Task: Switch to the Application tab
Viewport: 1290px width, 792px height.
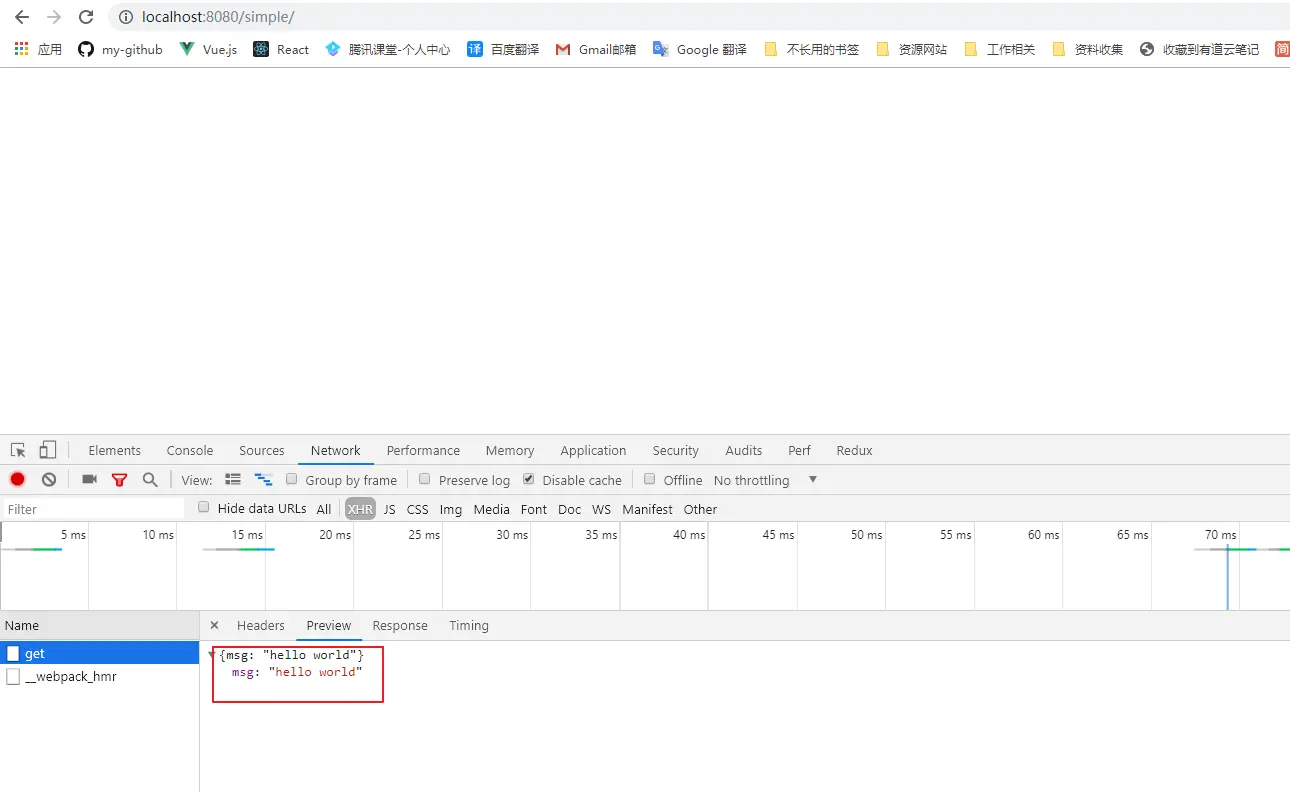Action: click(593, 450)
